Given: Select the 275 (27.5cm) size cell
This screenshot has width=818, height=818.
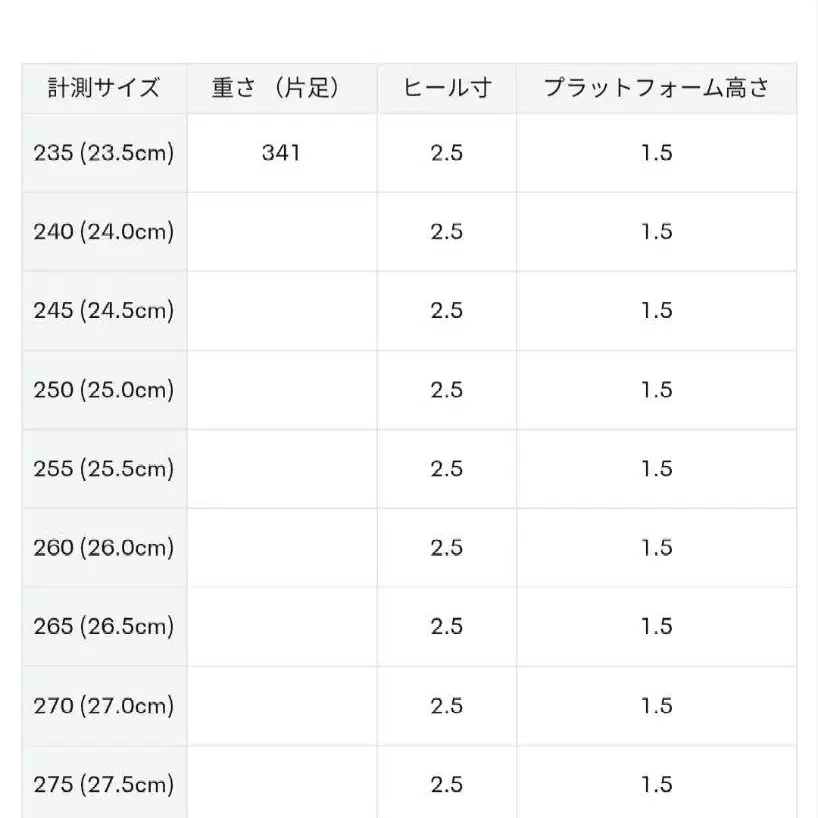Looking at the screenshot, I should coord(104,785).
